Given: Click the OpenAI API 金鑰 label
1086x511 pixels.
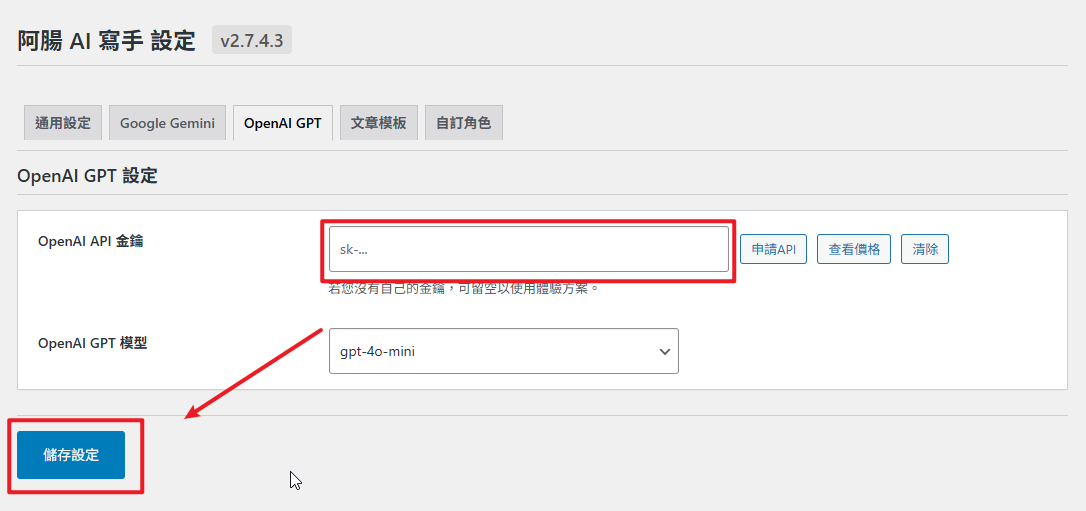Looking at the screenshot, I should pos(90,241).
